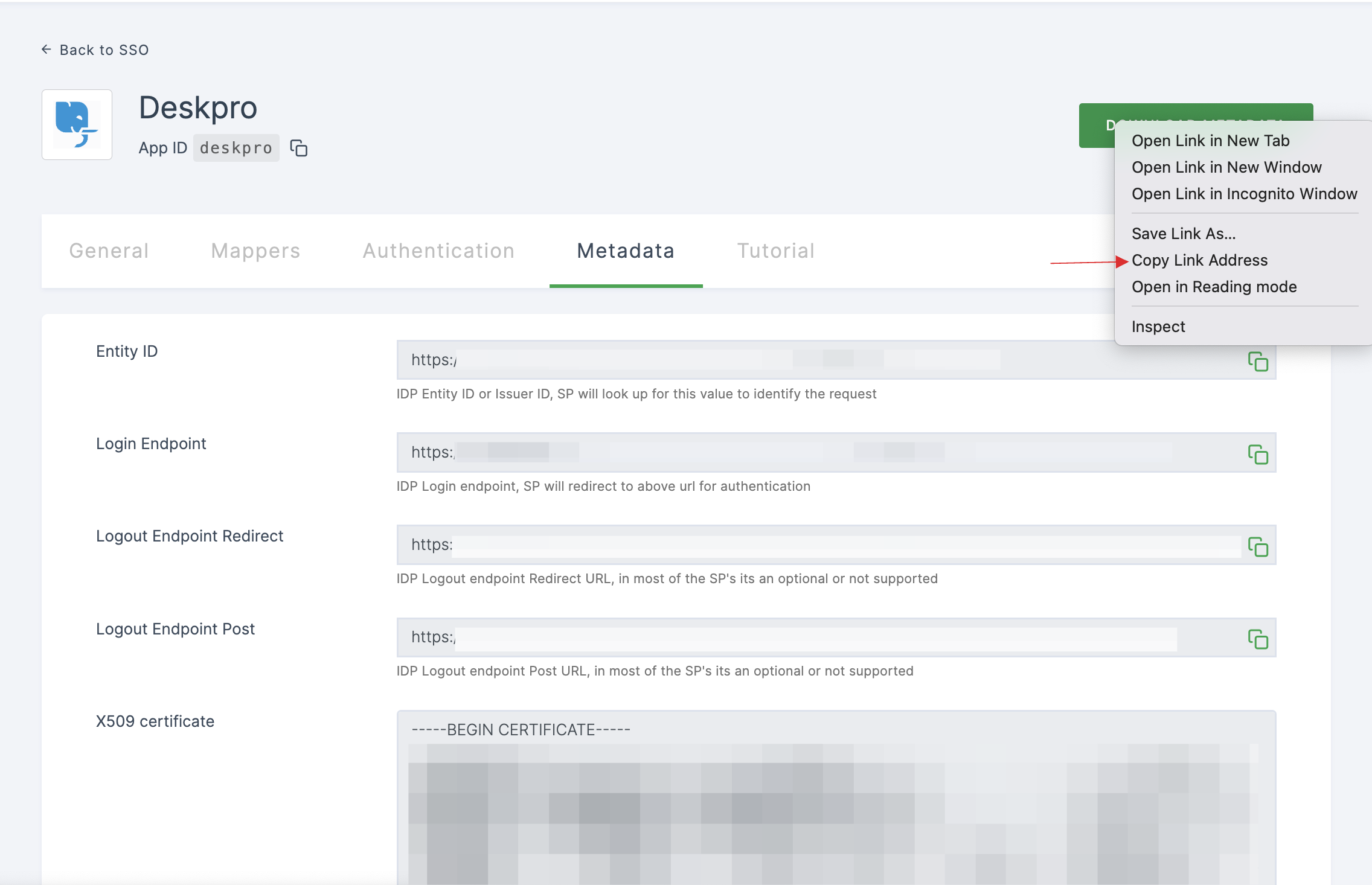
Task: Copy the Entity ID value
Action: (1258, 362)
